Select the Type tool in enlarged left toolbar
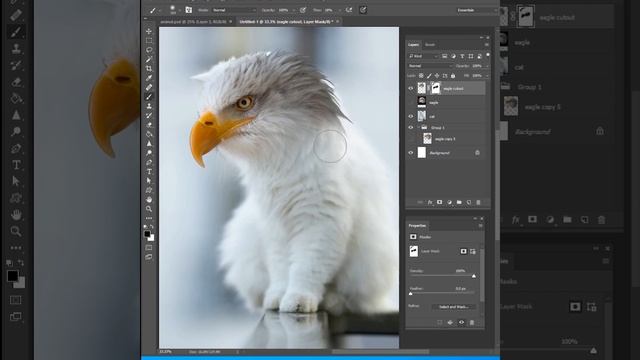The height and width of the screenshot is (360, 640). point(16,165)
